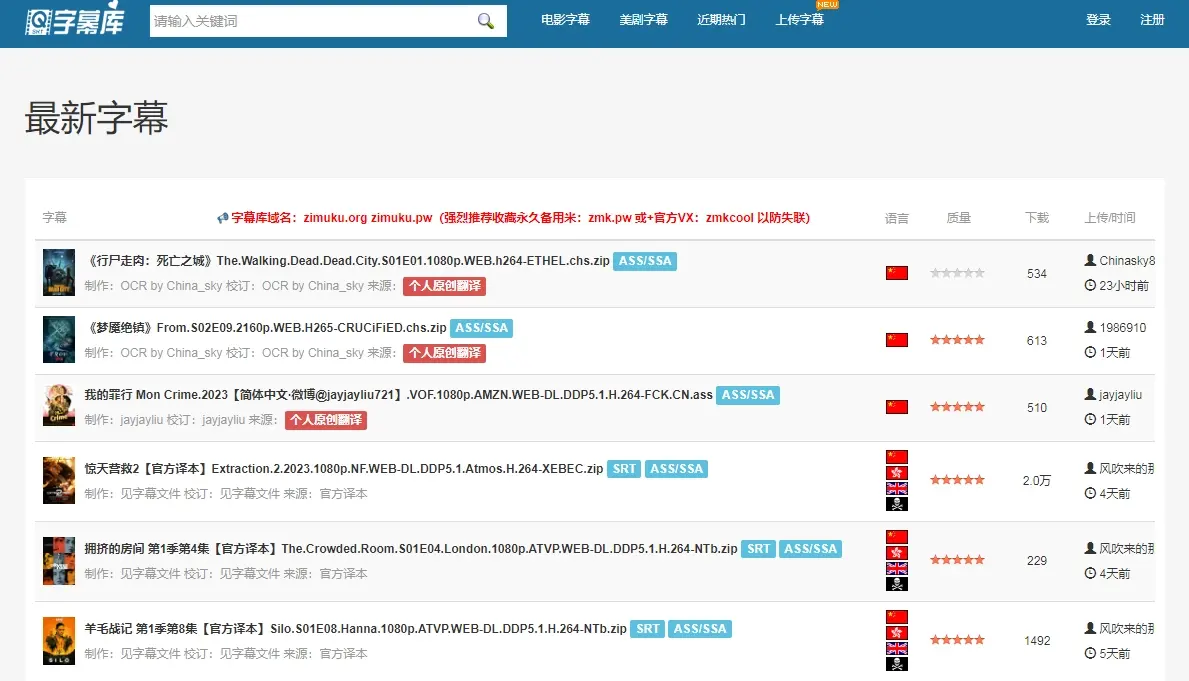
Task: Open the Silo poster thumbnail
Action: pyautogui.click(x=59, y=641)
